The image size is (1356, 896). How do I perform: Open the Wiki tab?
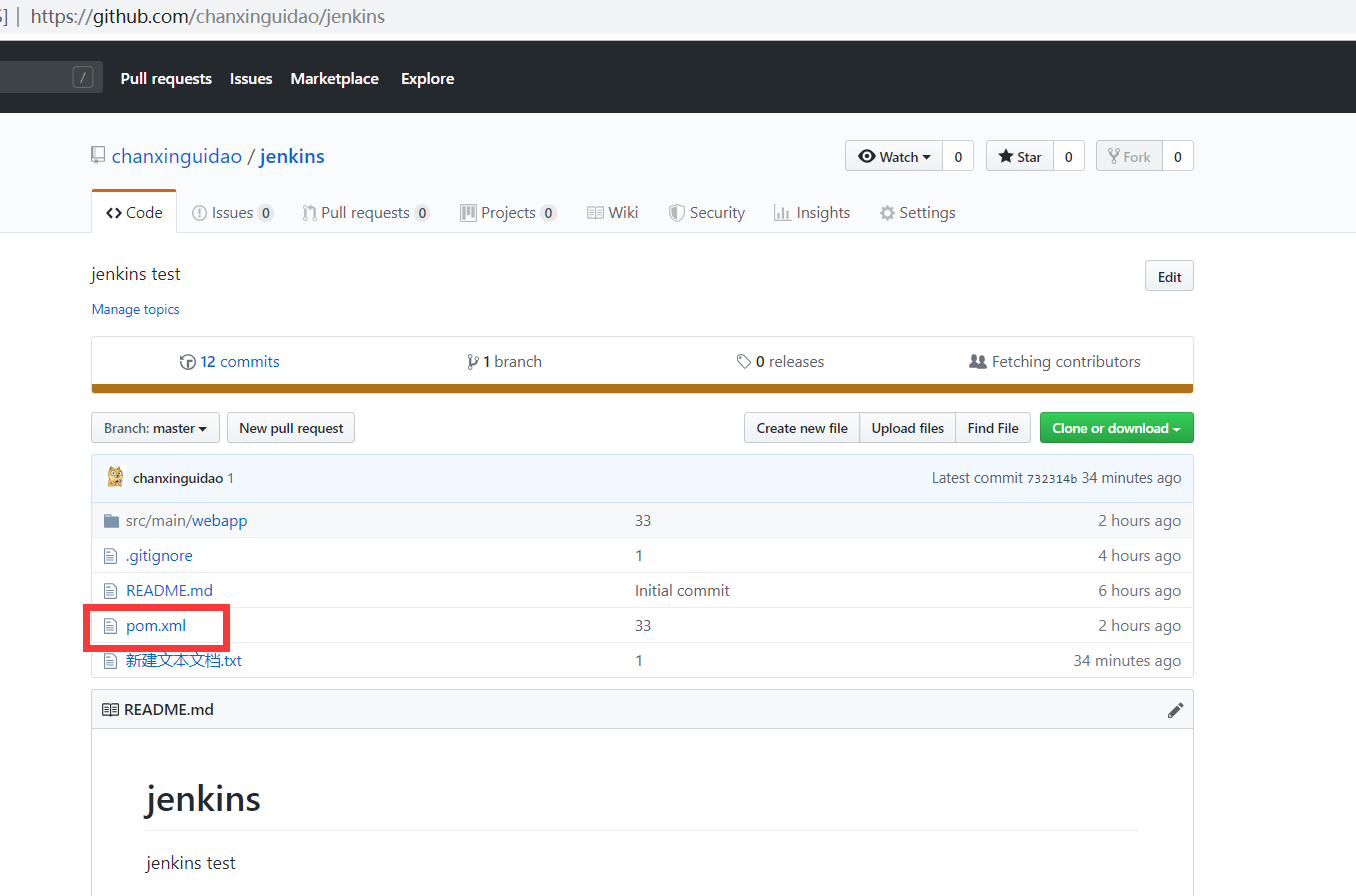(612, 212)
